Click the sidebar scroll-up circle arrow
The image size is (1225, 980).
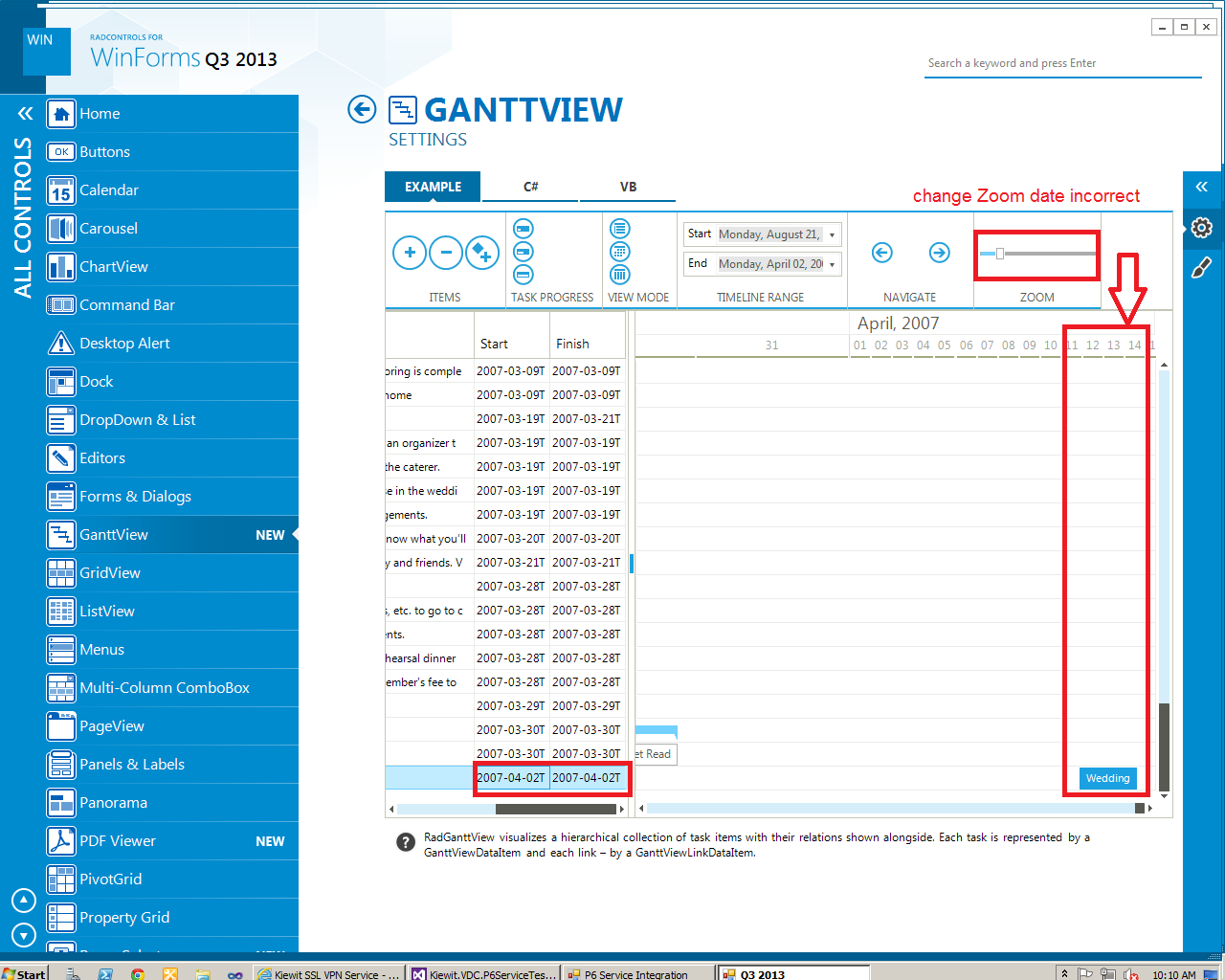(24, 901)
